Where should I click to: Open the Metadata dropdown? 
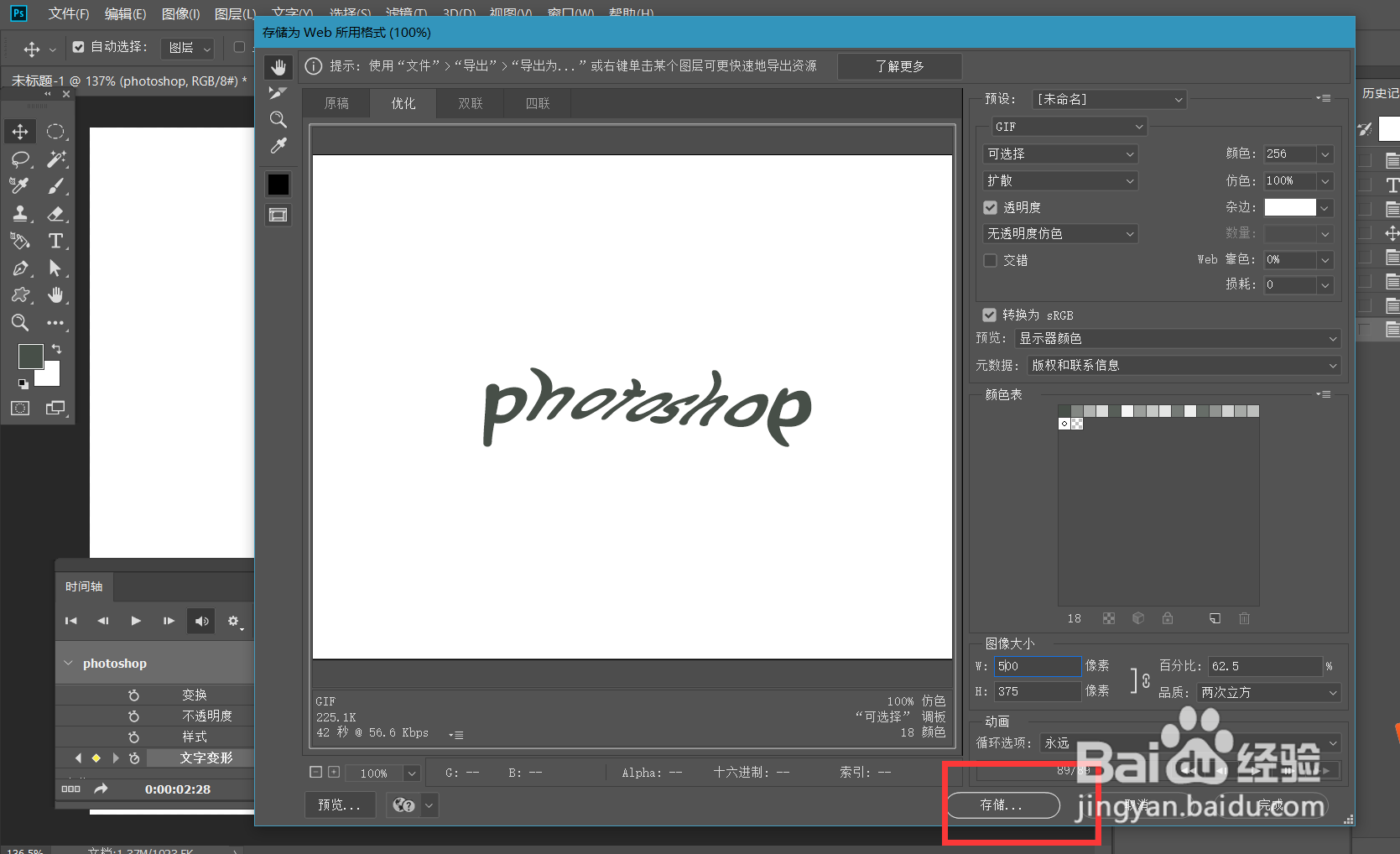point(1184,365)
